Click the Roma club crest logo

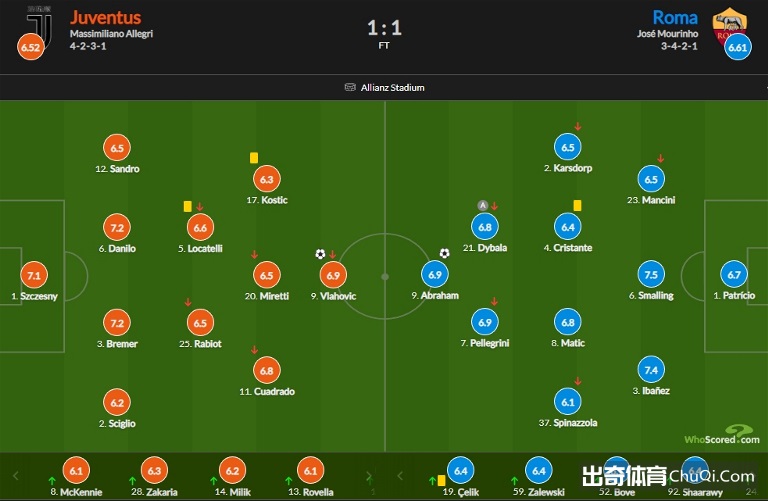point(729,24)
